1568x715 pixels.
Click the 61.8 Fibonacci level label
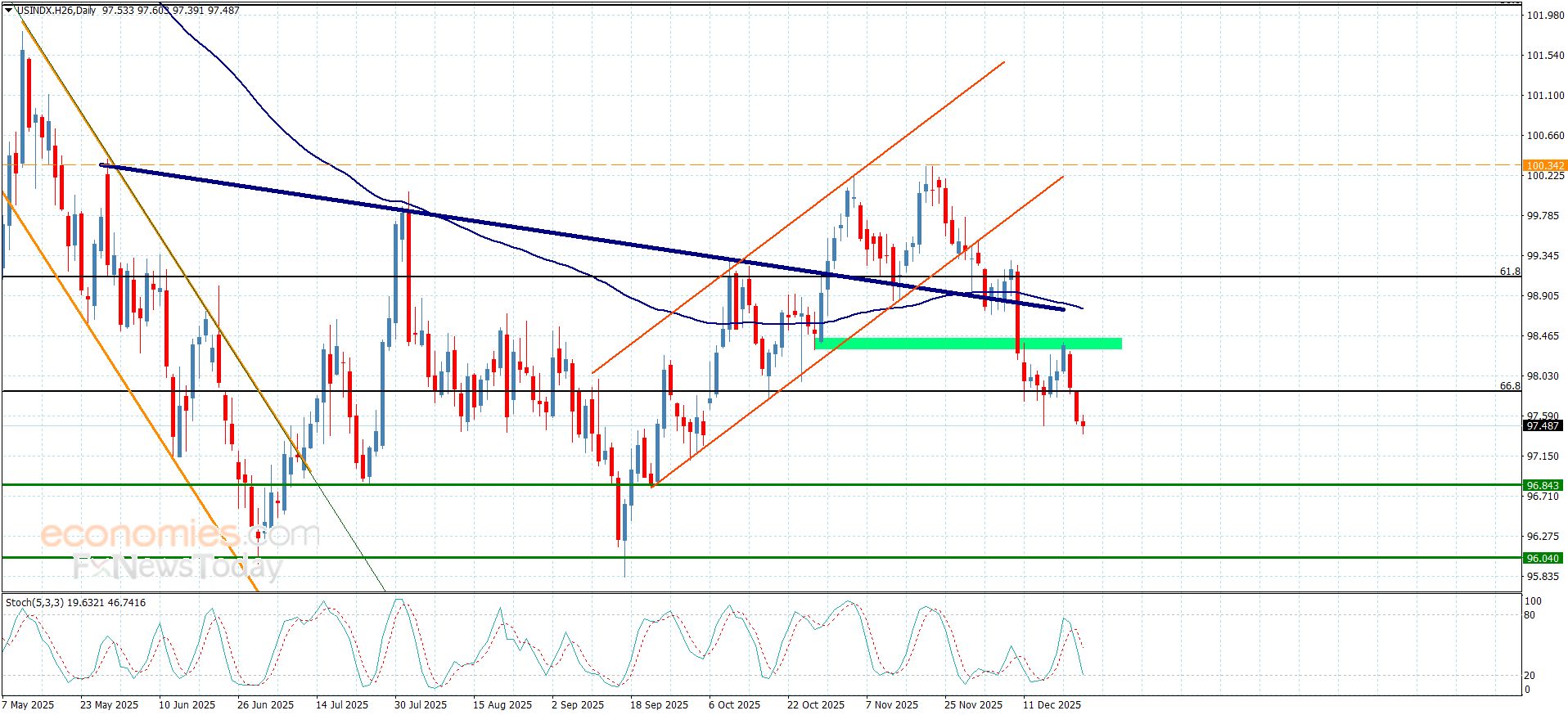[x=1510, y=272]
